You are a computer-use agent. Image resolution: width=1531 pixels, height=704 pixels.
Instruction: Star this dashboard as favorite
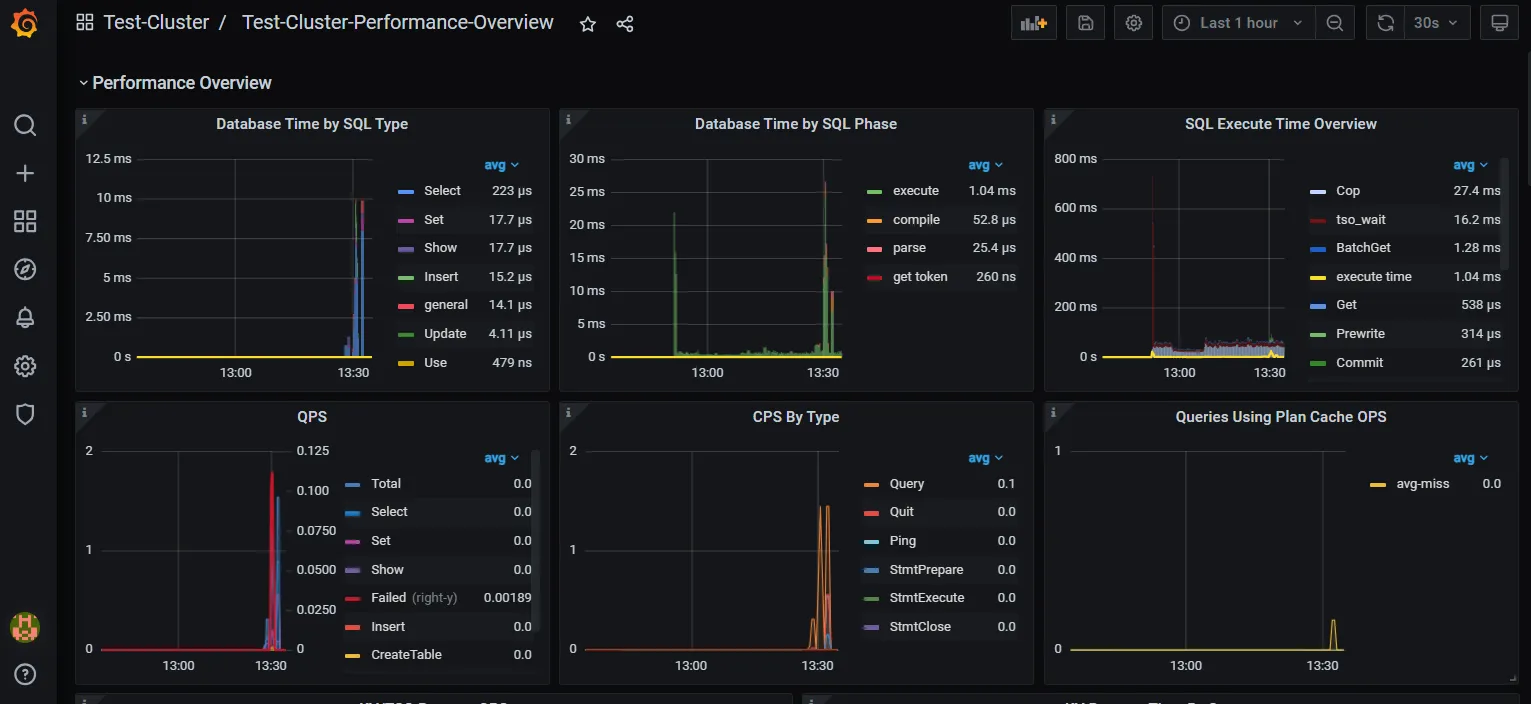coord(588,24)
